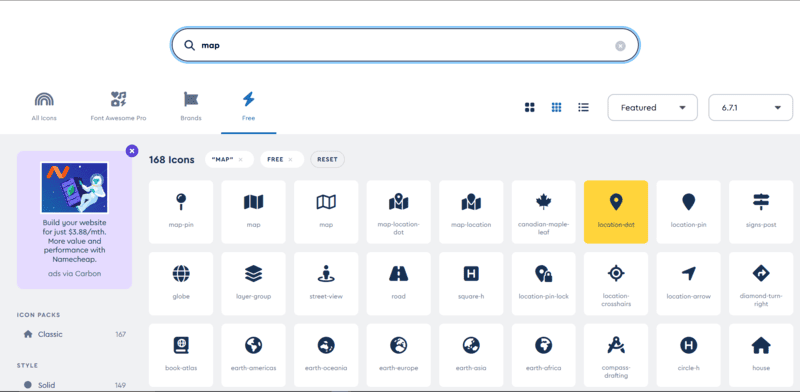Switch to list view
Screen dimensions: 800x392
[x=583, y=107]
